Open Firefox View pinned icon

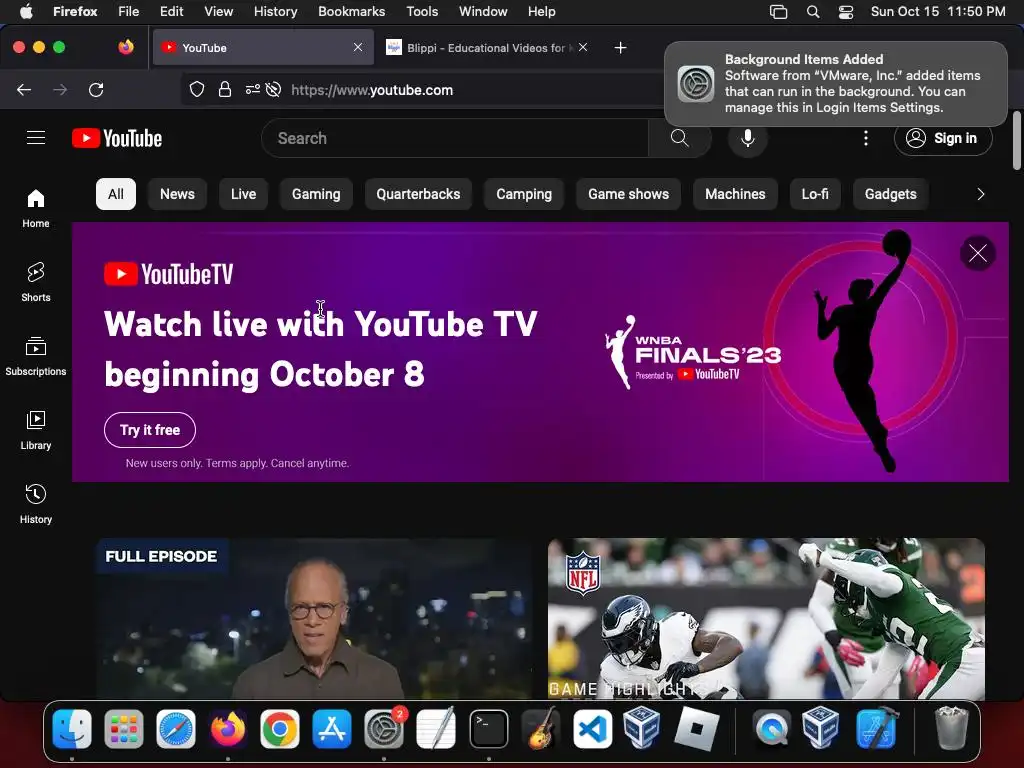point(126,47)
